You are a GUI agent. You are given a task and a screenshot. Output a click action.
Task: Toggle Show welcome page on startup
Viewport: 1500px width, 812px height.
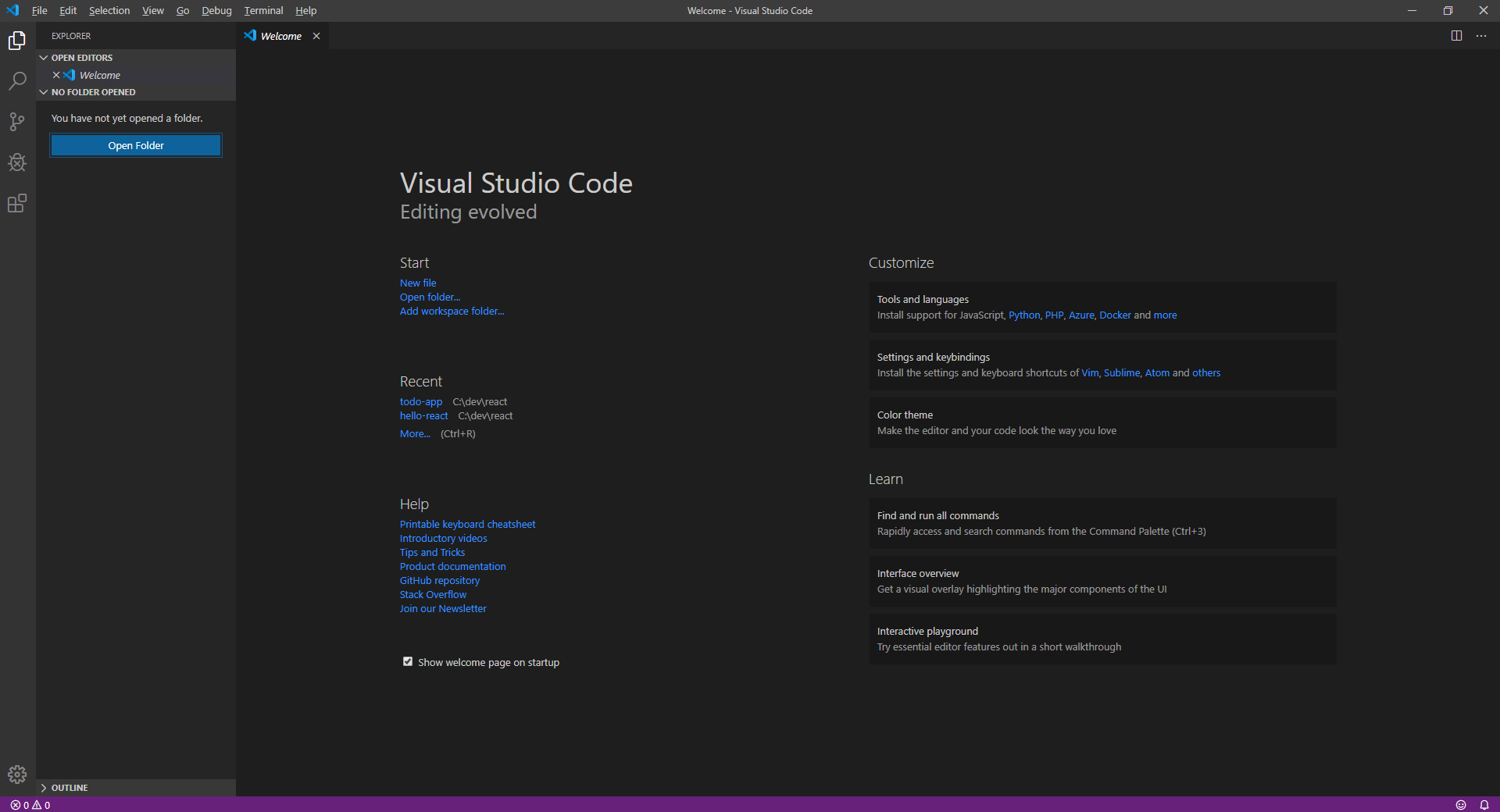tap(408, 661)
